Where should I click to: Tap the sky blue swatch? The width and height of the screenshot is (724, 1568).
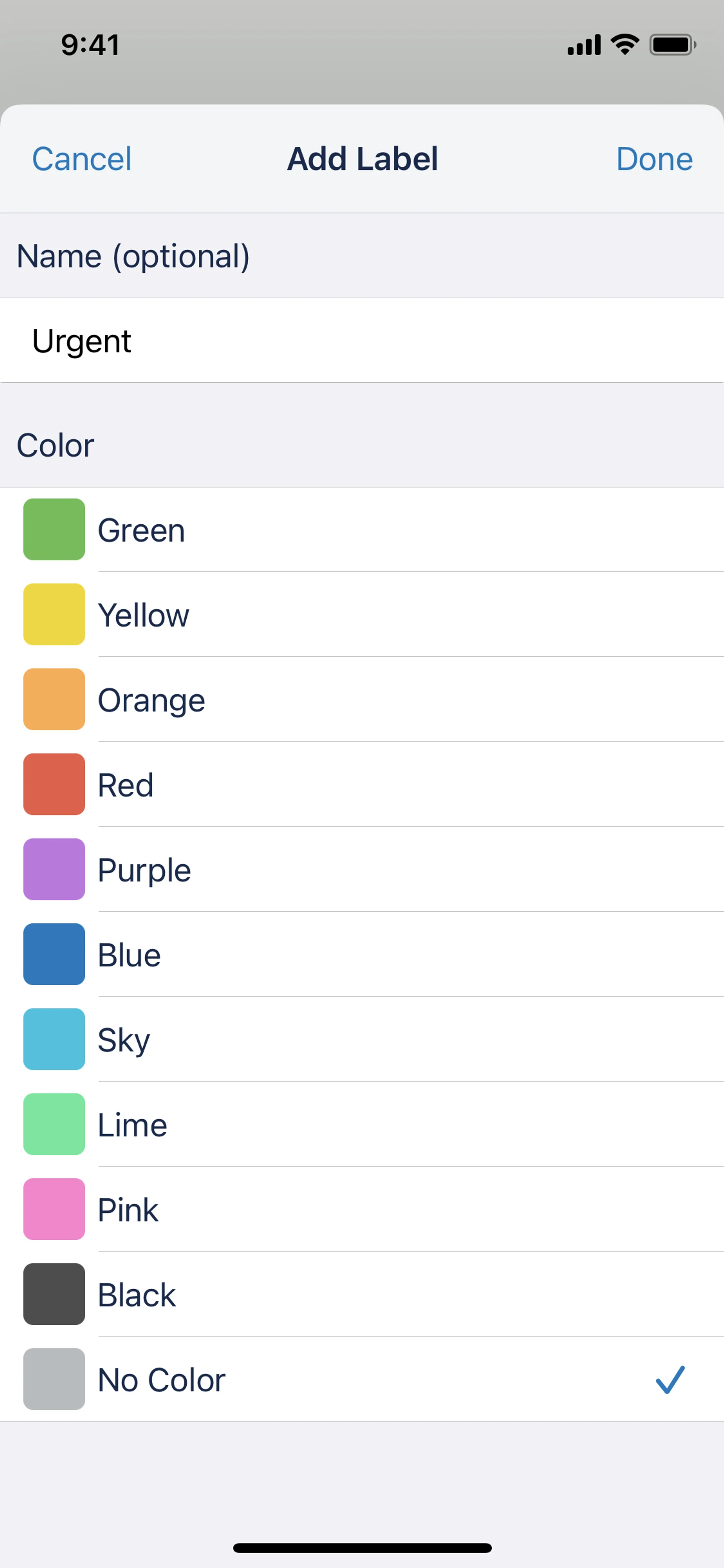(x=54, y=1039)
